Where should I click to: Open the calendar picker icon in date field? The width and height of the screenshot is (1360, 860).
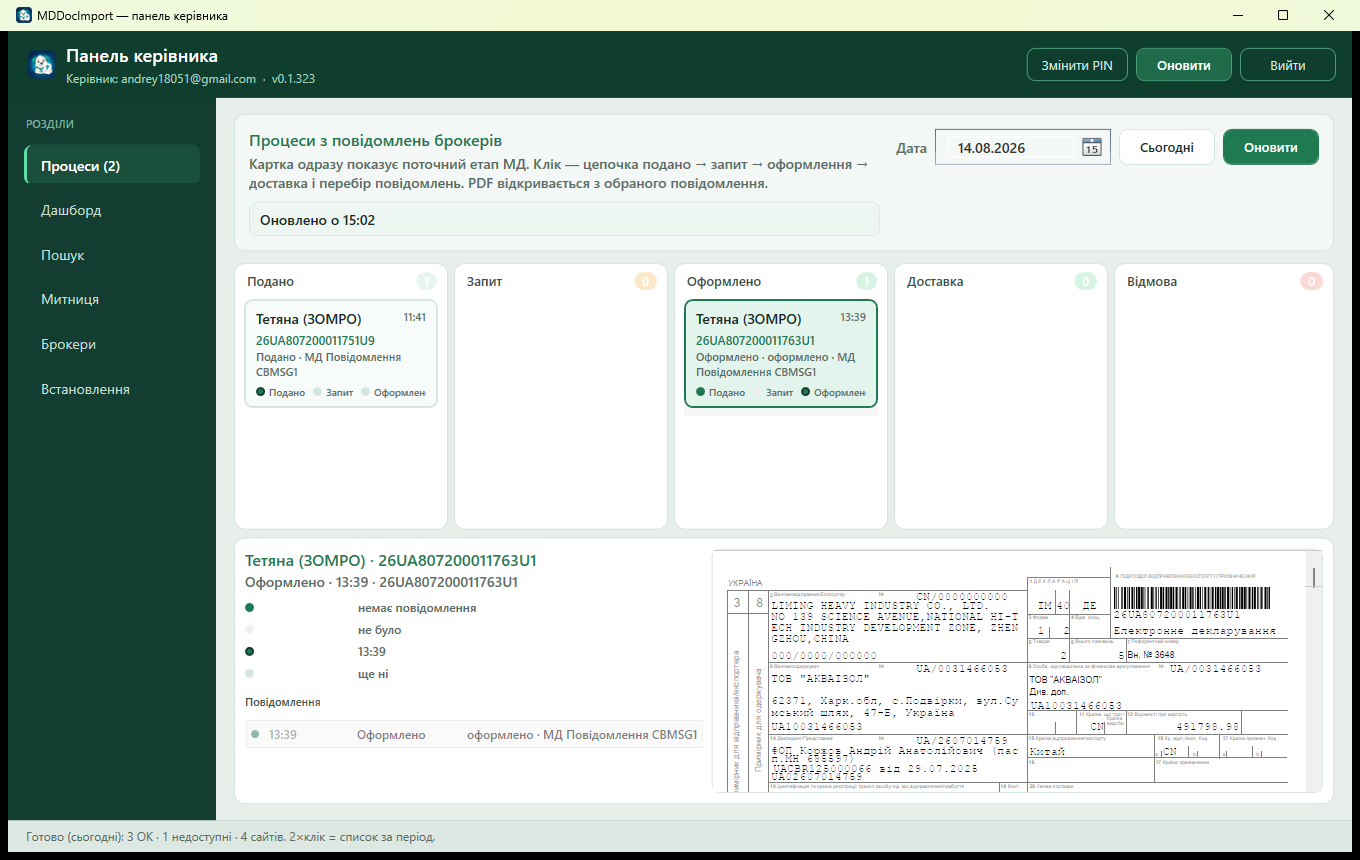tap(1092, 147)
